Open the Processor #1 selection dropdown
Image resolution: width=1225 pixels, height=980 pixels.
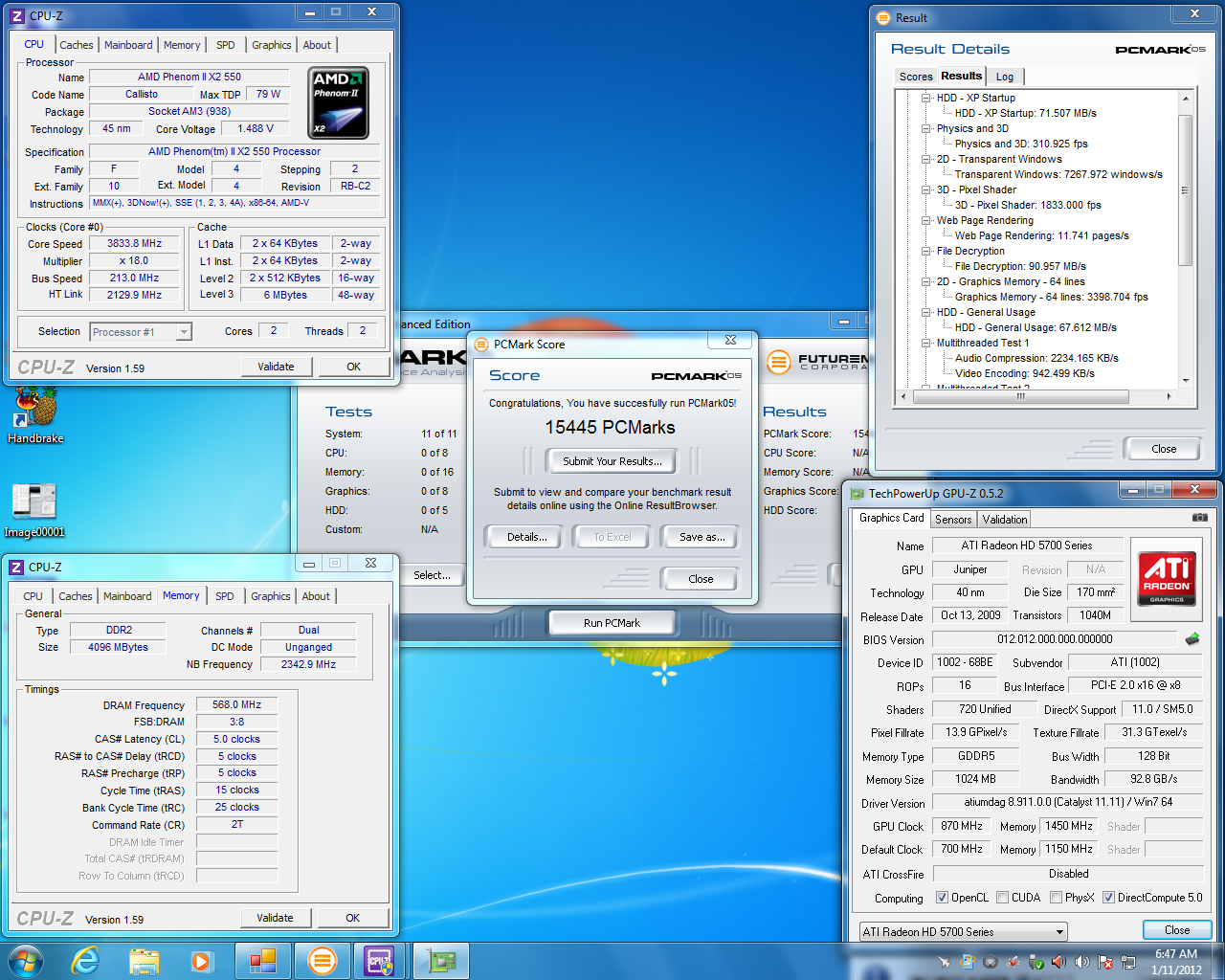pyautogui.click(x=141, y=332)
